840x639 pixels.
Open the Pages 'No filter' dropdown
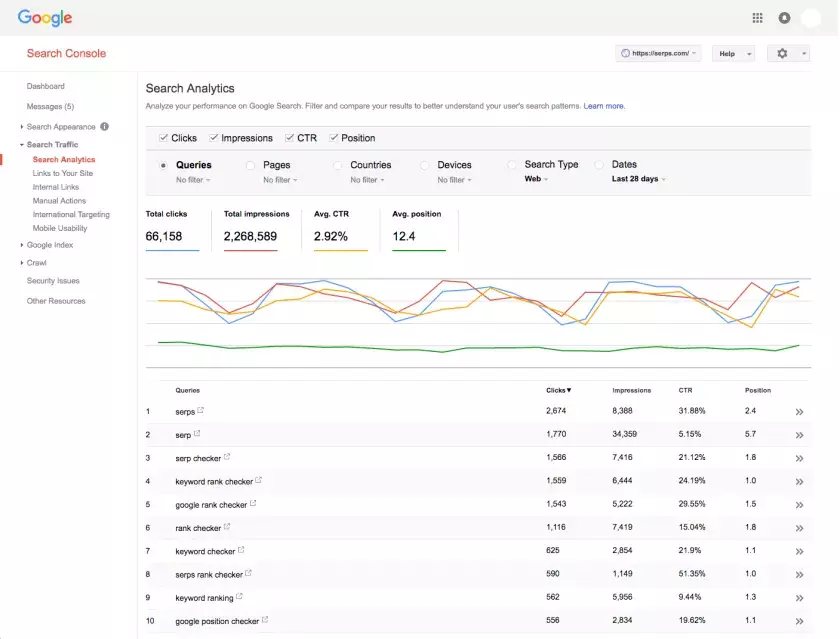(x=280, y=180)
